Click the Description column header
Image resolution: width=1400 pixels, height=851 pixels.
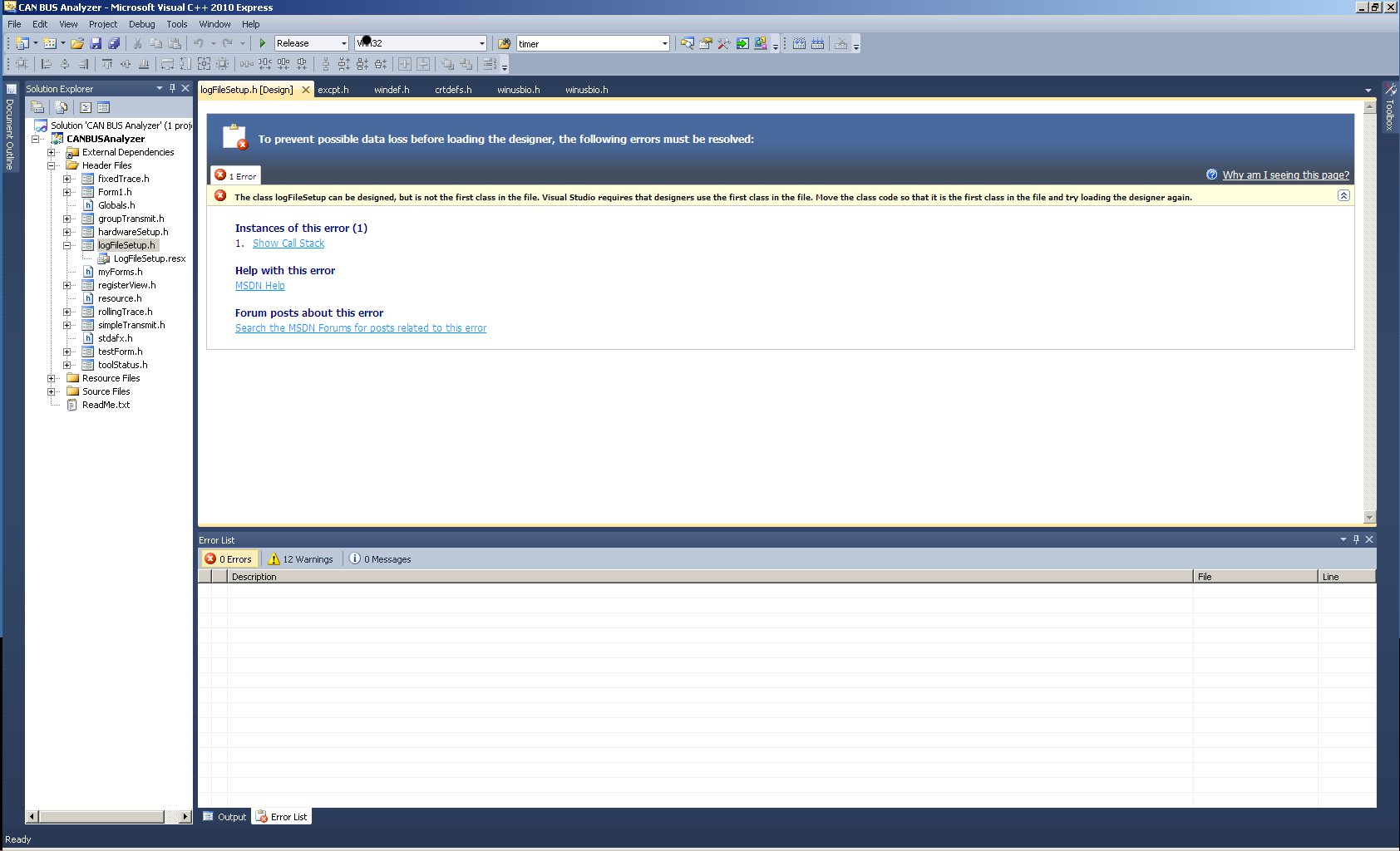click(710, 577)
